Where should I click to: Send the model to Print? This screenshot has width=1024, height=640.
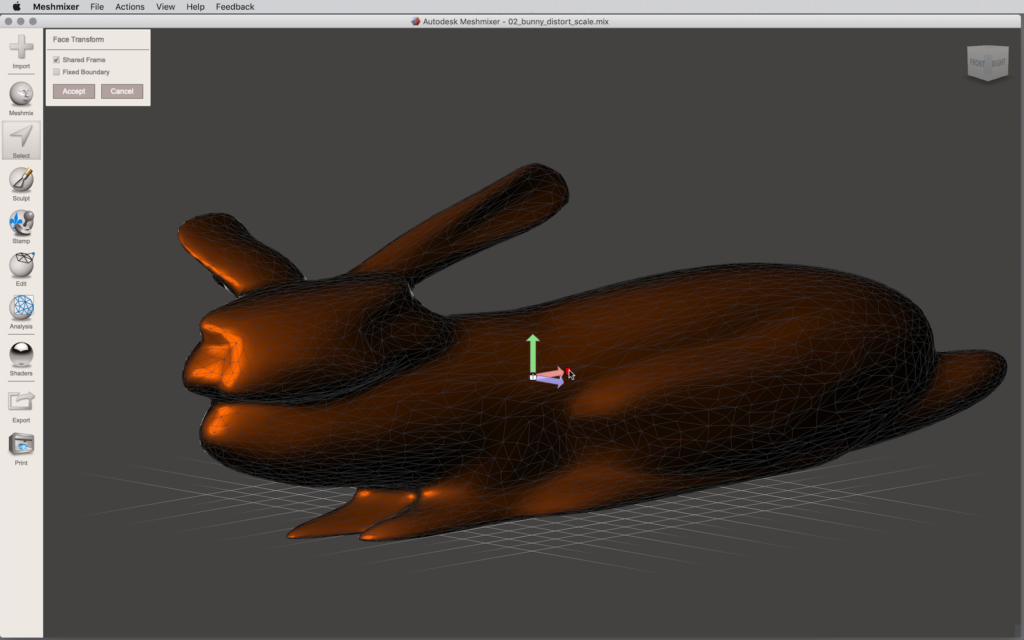21,445
